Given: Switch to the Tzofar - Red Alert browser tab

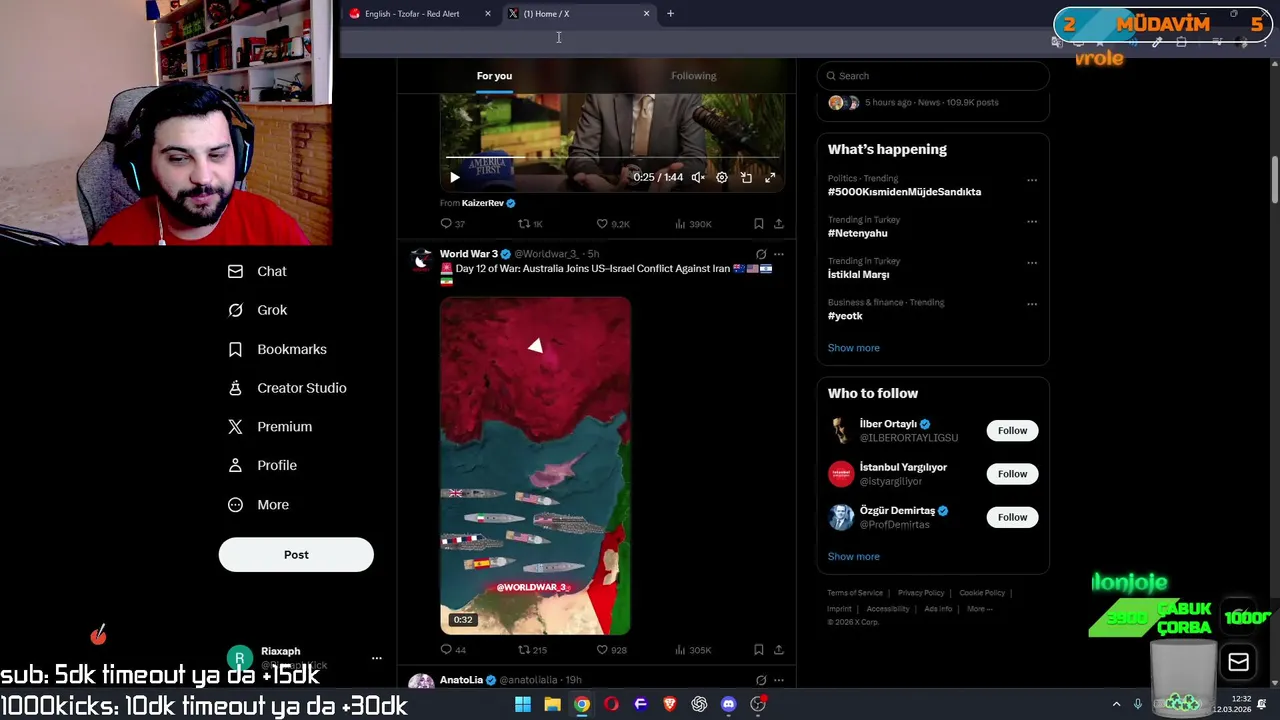Looking at the screenshot, I should pos(412,14).
